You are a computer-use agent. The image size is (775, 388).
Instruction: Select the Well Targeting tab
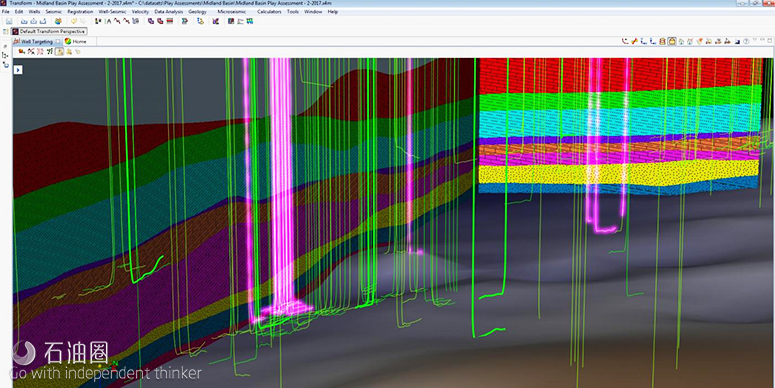37,42
